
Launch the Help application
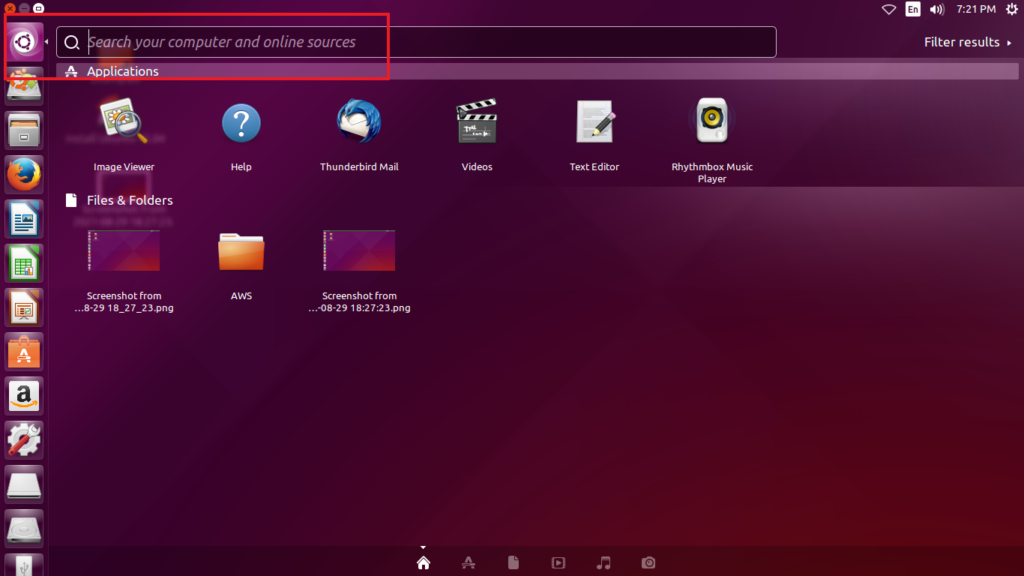click(x=241, y=125)
